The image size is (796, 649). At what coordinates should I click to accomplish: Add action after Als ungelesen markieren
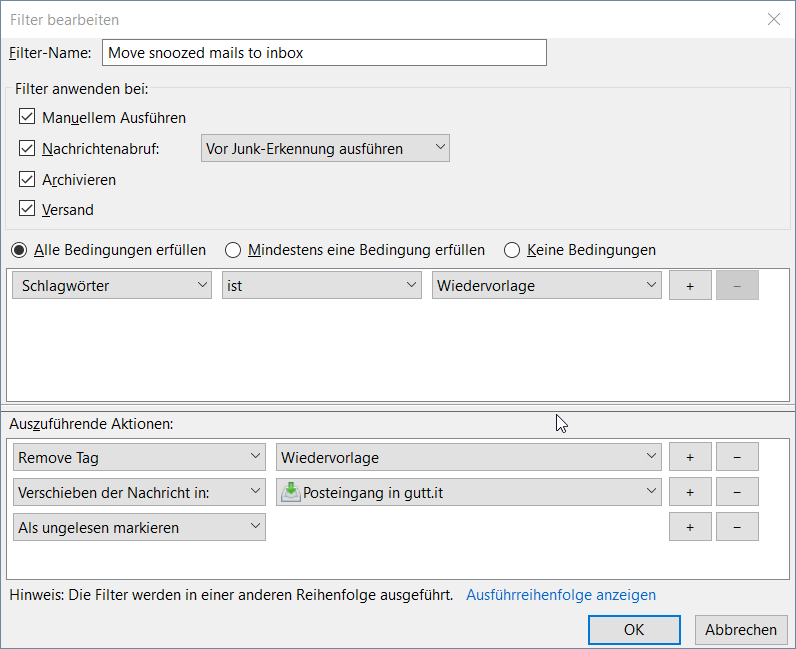click(690, 527)
